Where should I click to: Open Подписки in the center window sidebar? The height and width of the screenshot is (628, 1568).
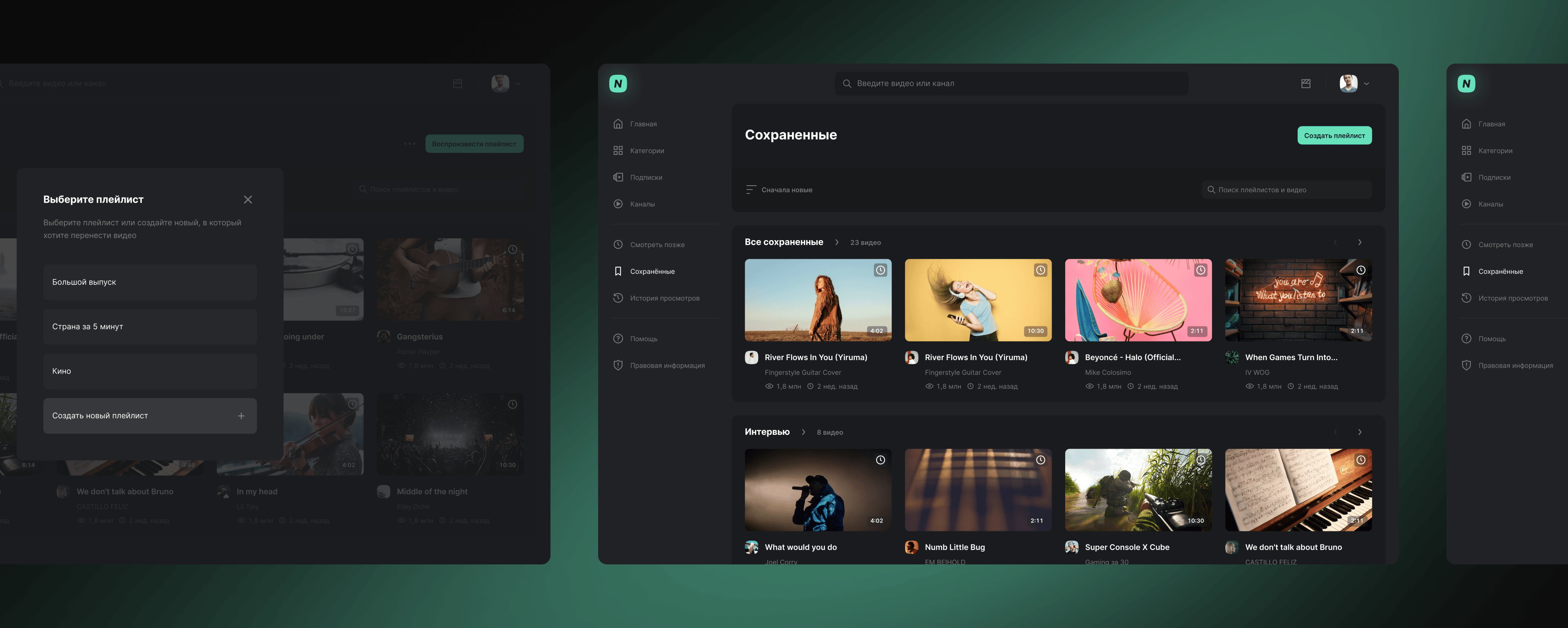click(x=637, y=178)
